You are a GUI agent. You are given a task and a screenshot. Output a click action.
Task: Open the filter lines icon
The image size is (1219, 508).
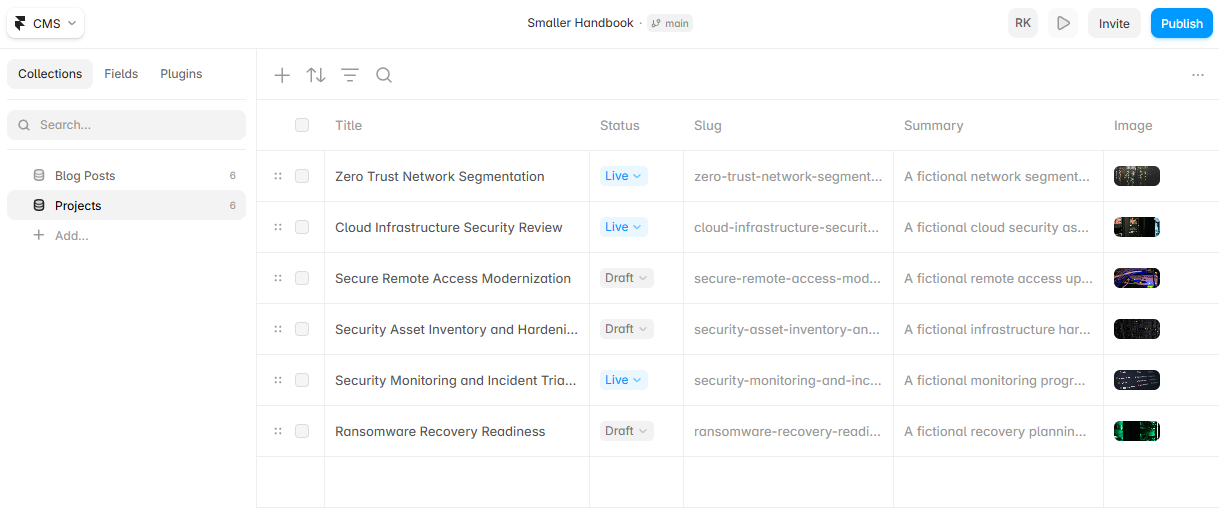click(350, 75)
